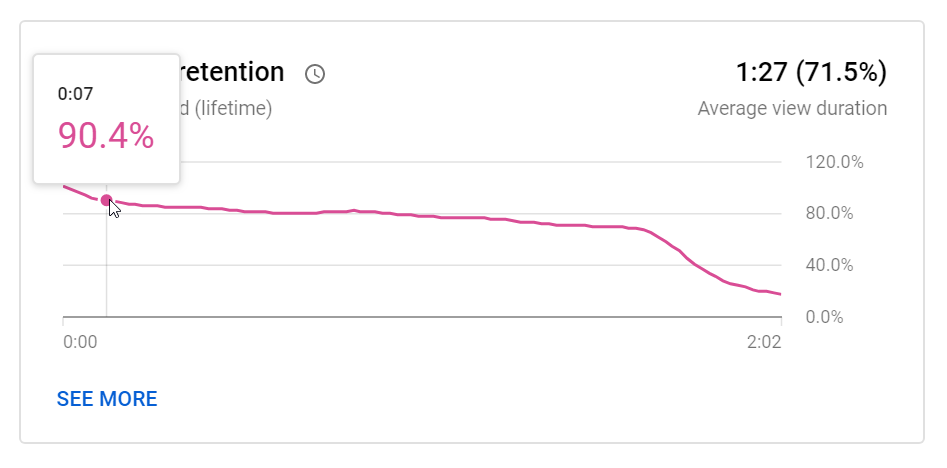947x468 pixels.
Task: Click the 0.0% y-axis label
Action: pyautogui.click(x=824, y=317)
